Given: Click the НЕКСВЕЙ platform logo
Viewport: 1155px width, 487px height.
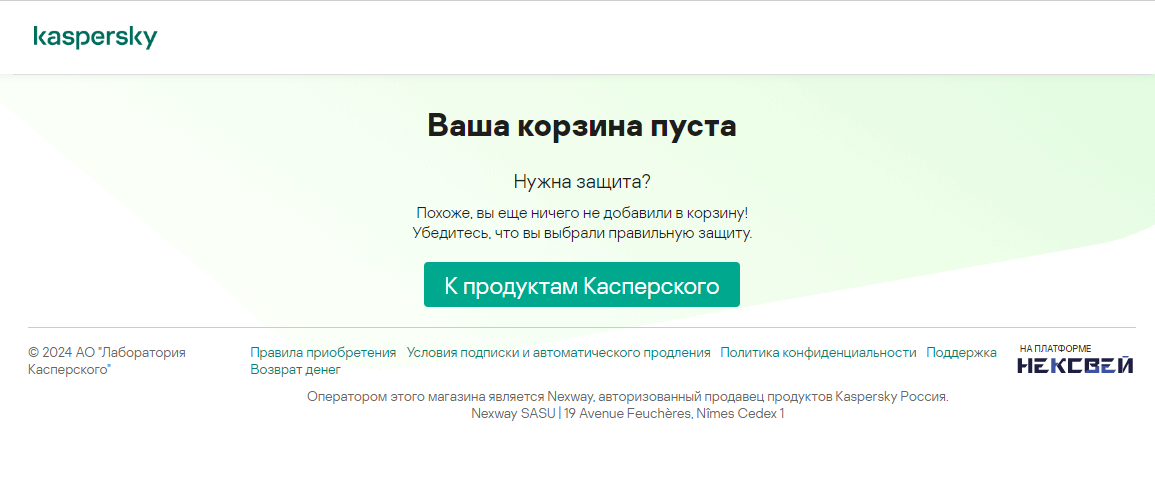Looking at the screenshot, I should 1075,365.
